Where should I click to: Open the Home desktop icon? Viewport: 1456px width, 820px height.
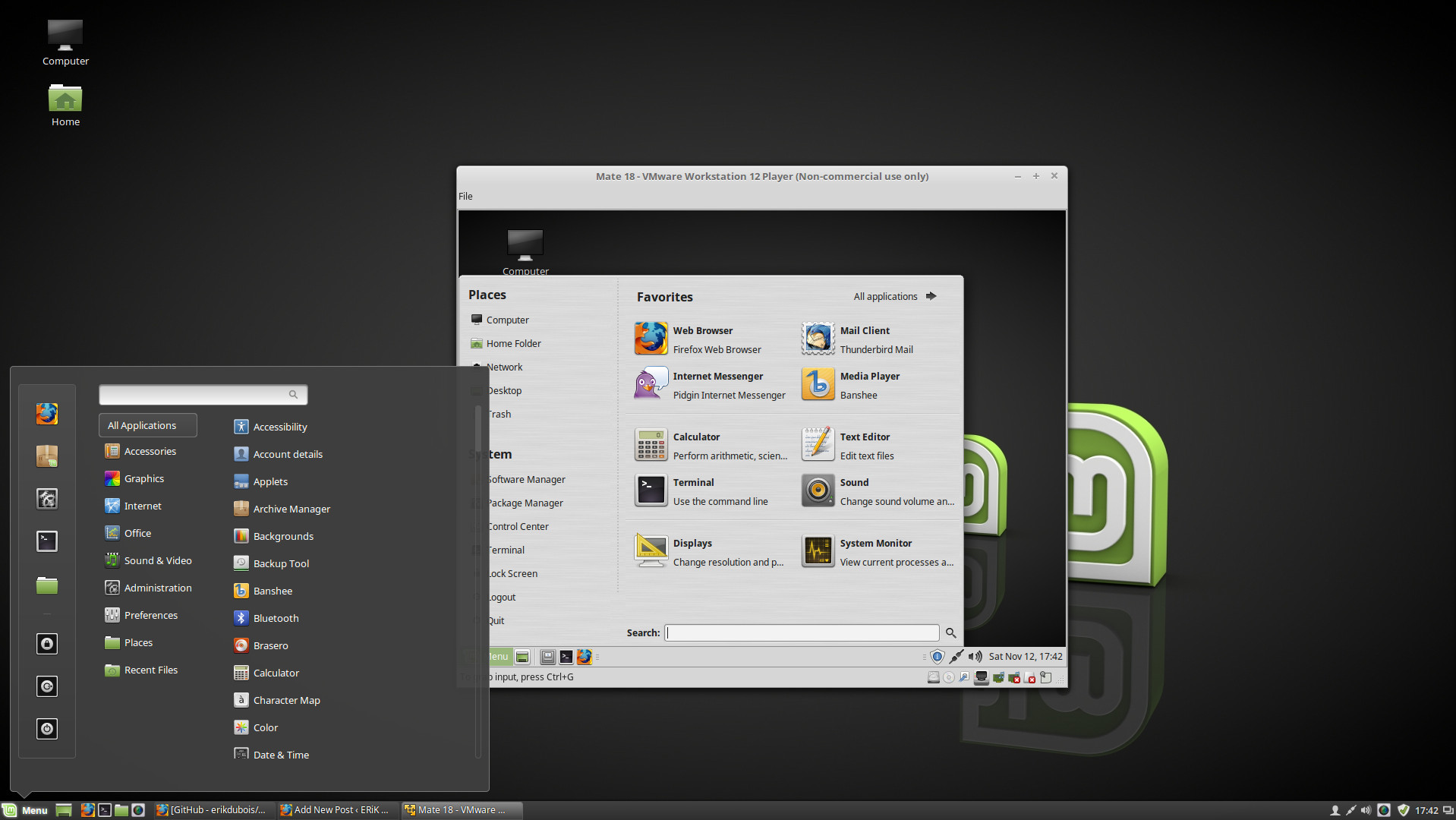[x=65, y=105]
